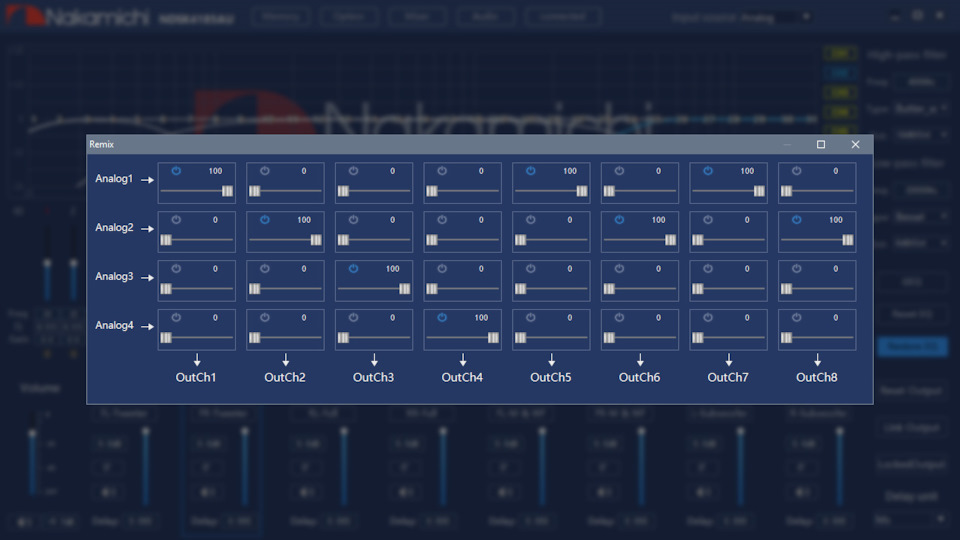Click the Analog3 to OutCh8 level slider

[x=817, y=289]
